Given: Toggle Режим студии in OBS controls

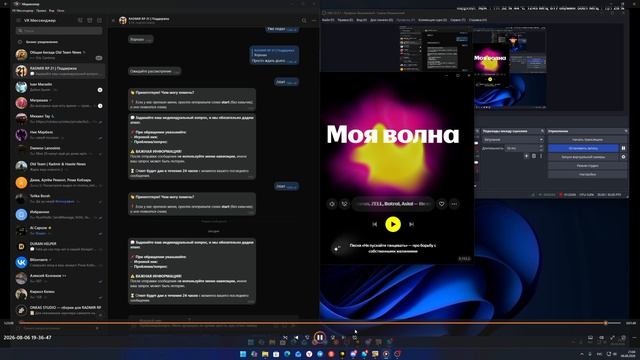Looking at the screenshot, I should [x=587, y=166].
